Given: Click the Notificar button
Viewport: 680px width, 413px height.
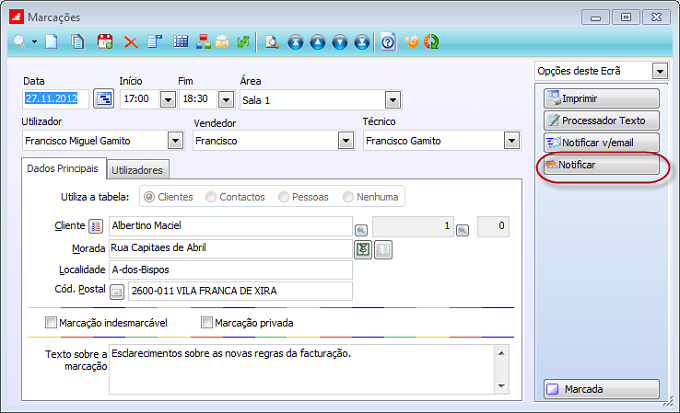Looking at the screenshot, I should coord(601,164).
